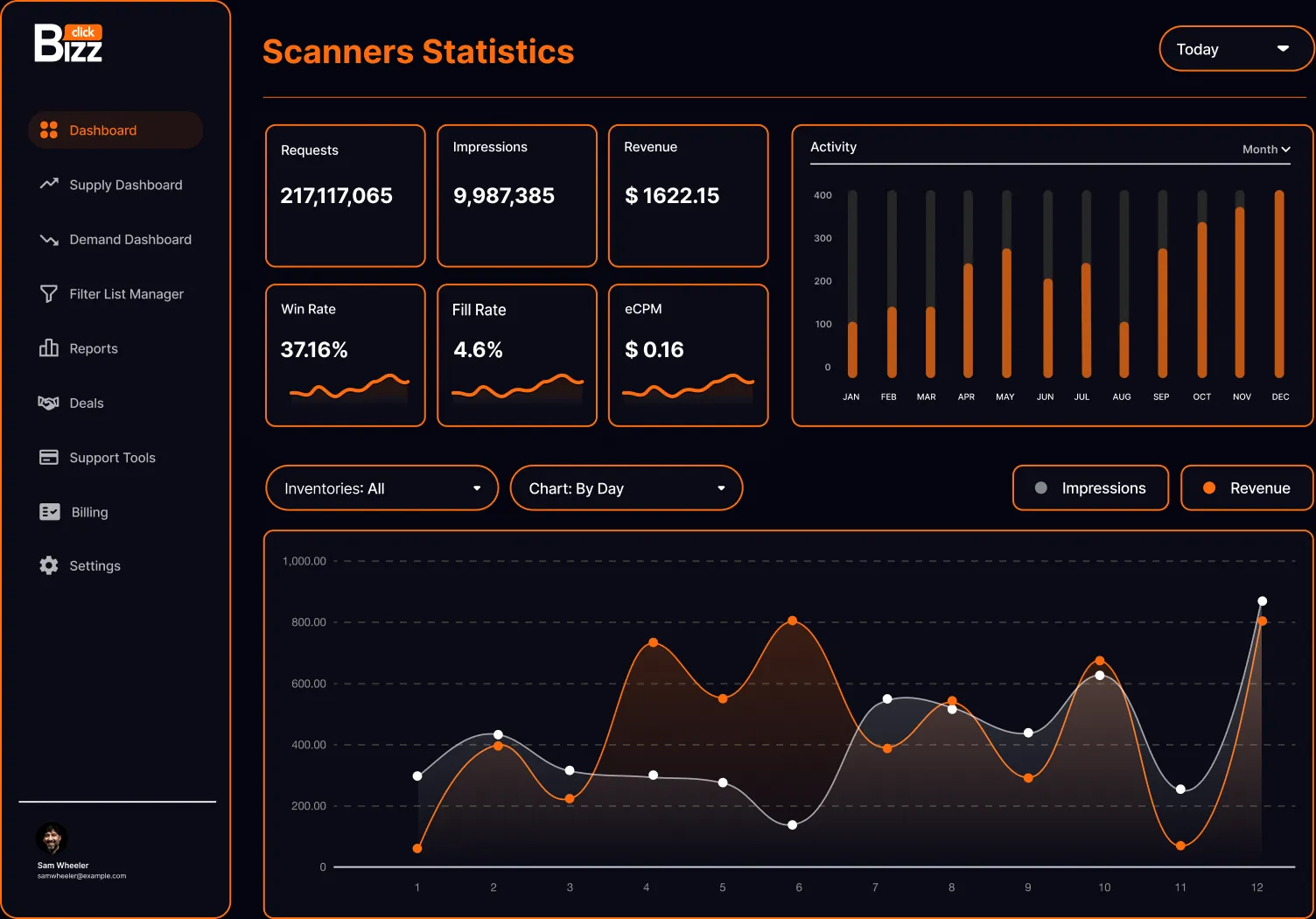Image resolution: width=1316 pixels, height=919 pixels.
Task: Click the Supply Dashboard trending-up icon
Action: click(x=49, y=184)
